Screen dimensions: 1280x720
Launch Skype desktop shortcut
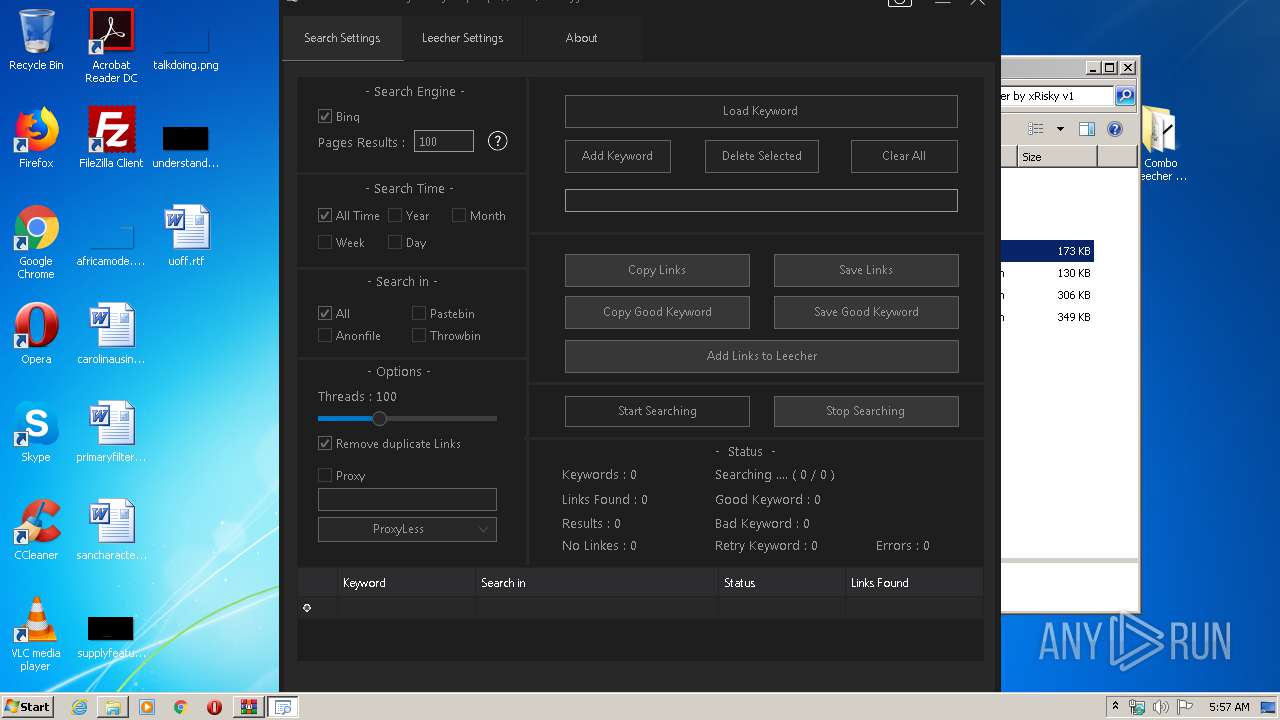point(36,432)
